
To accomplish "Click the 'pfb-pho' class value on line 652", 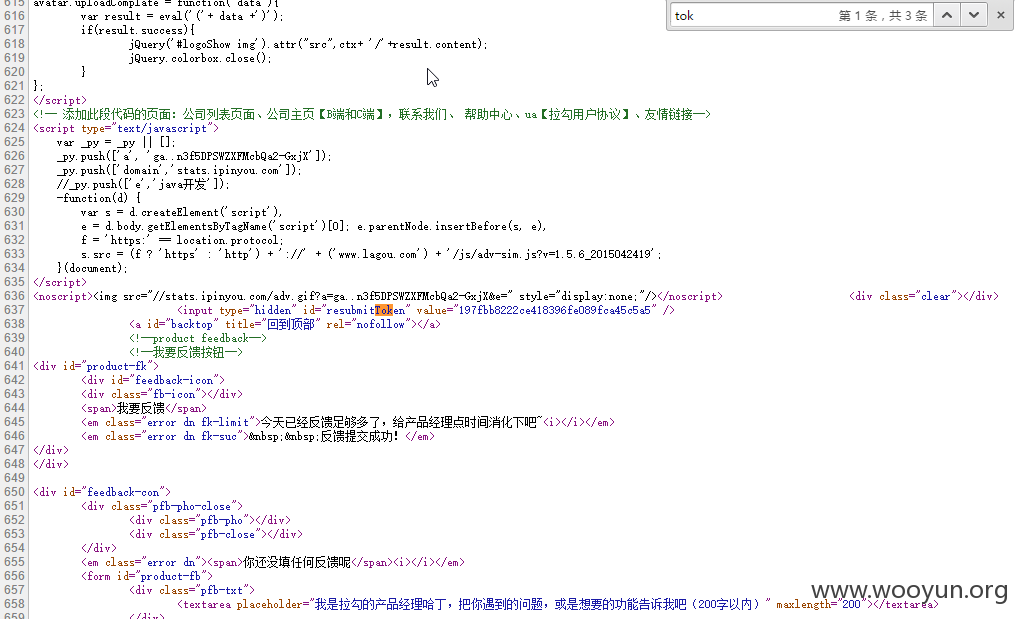I will pos(222,520).
